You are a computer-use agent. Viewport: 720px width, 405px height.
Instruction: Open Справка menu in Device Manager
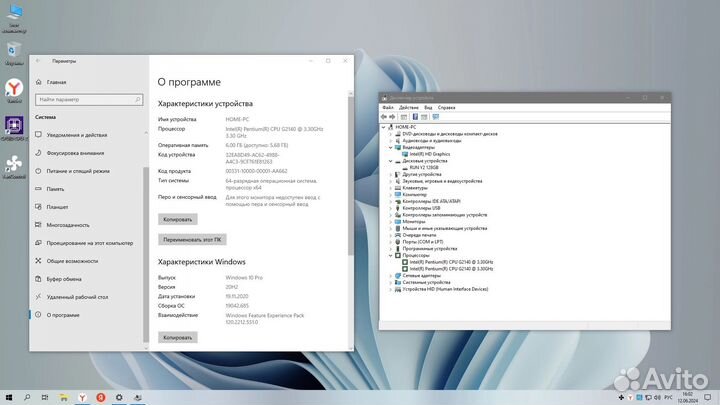click(446, 107)
